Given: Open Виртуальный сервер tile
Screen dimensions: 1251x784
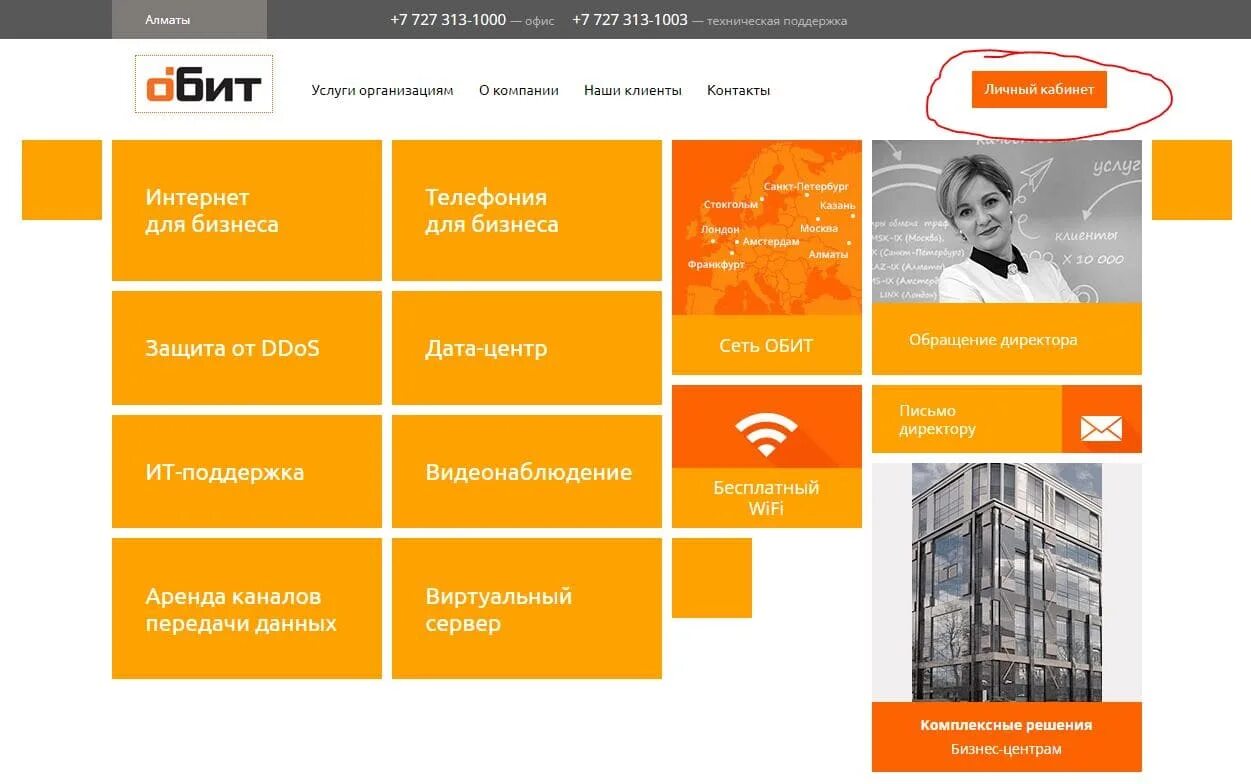Looking at the screenshot, I should click(x=527, y=609).
